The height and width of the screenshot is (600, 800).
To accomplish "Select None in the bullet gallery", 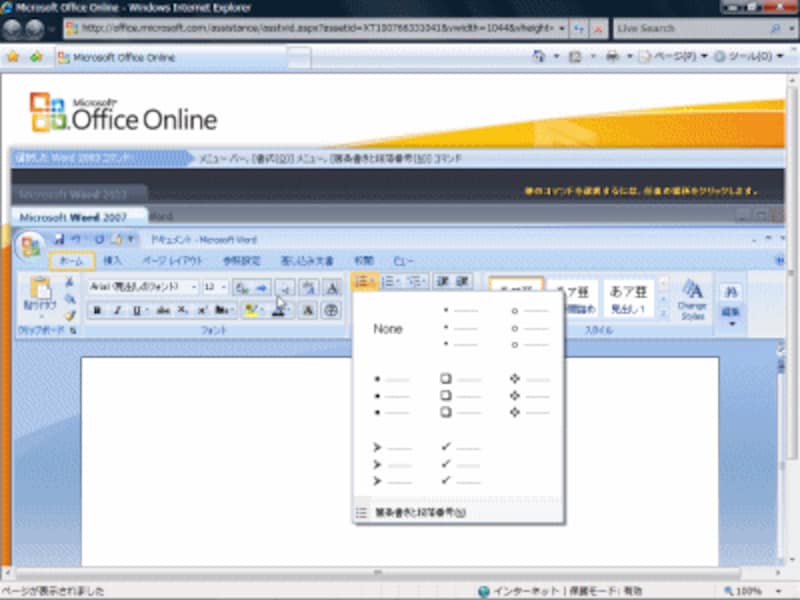I will 388,328.
